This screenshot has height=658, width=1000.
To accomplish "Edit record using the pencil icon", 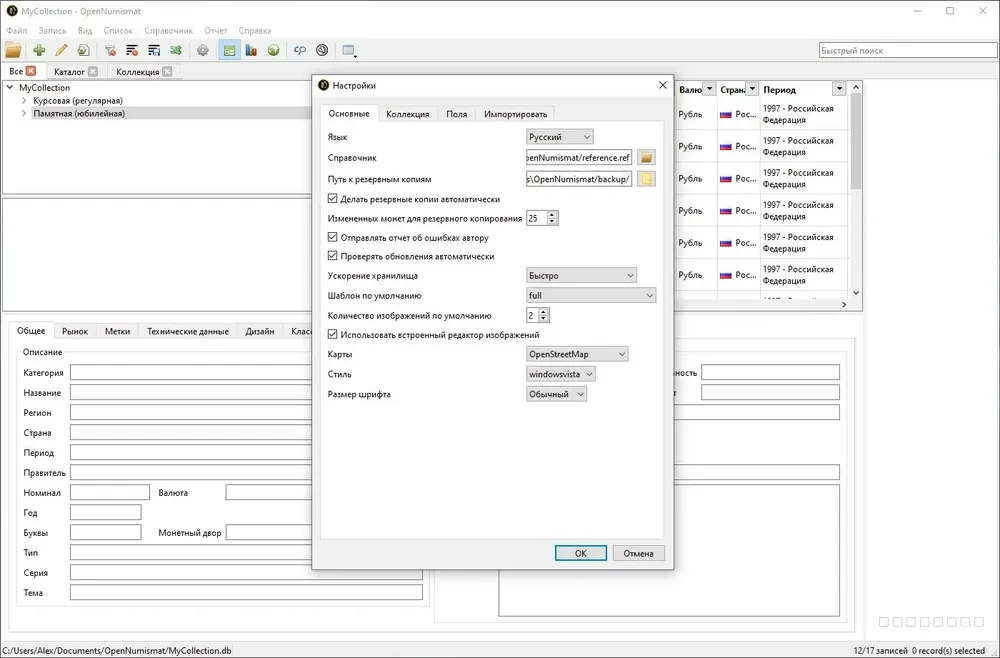I will click(61, 50).
